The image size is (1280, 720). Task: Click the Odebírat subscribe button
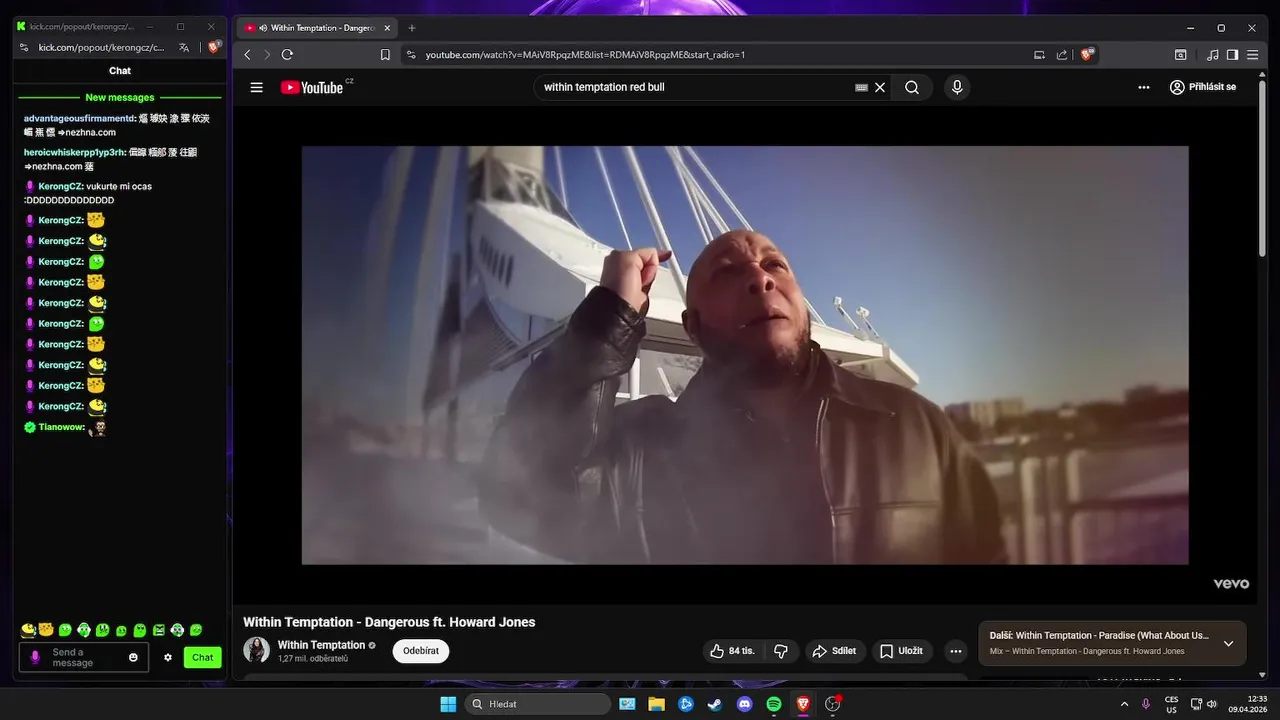(421, 651)
